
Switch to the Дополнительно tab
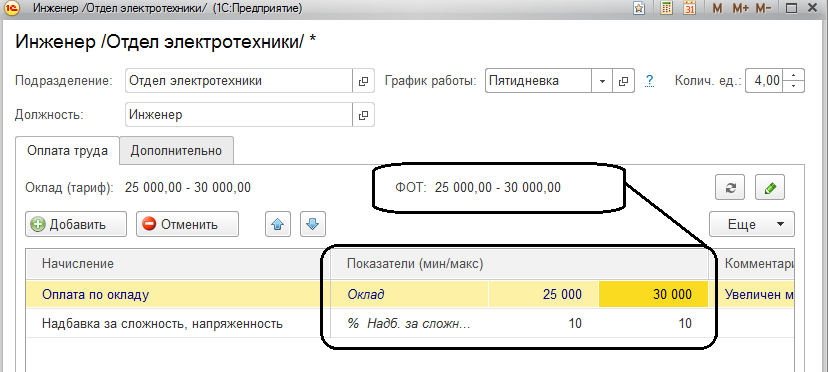(x=176, y=151)
